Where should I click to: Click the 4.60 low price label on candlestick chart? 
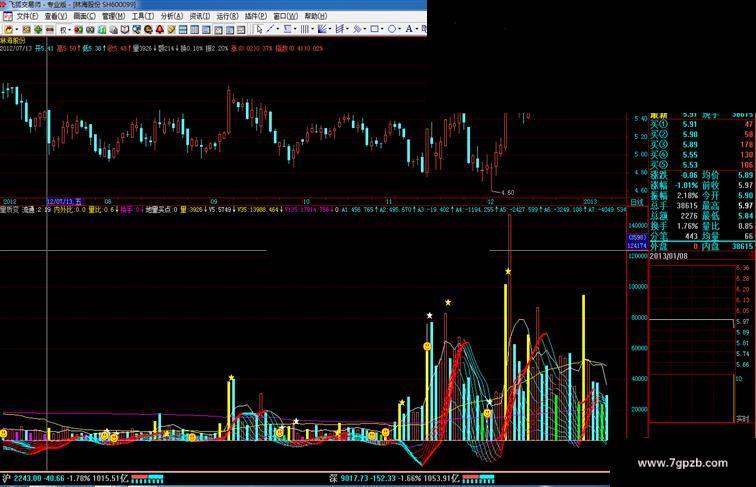pyautogui.click(x=508, y=192)
